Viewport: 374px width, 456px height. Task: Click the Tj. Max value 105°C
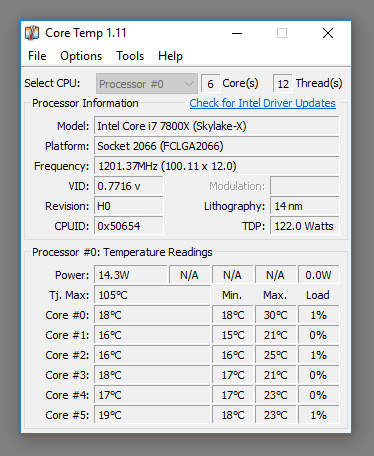click(x=152, y=295)
